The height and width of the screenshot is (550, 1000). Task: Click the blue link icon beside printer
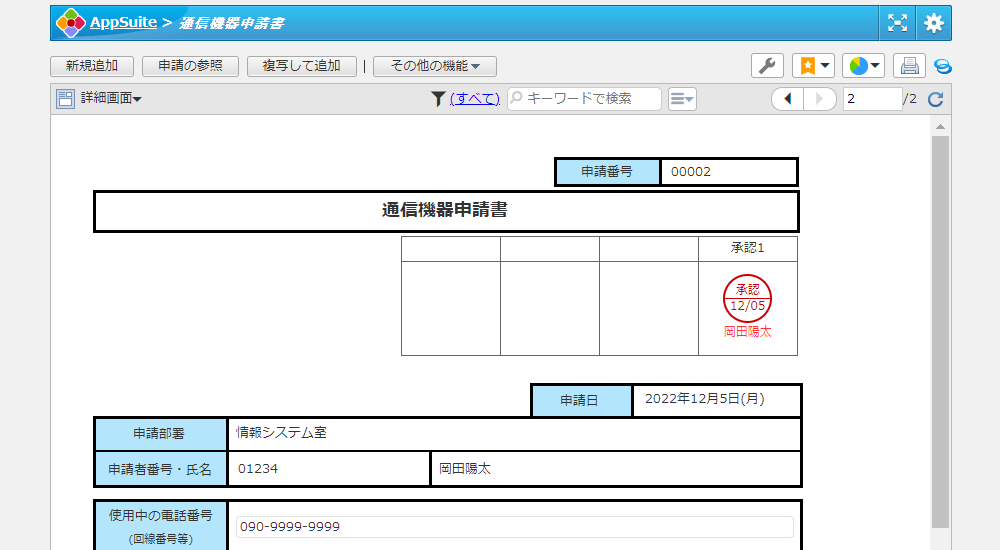pyautogui.click(x=942, y=67)
